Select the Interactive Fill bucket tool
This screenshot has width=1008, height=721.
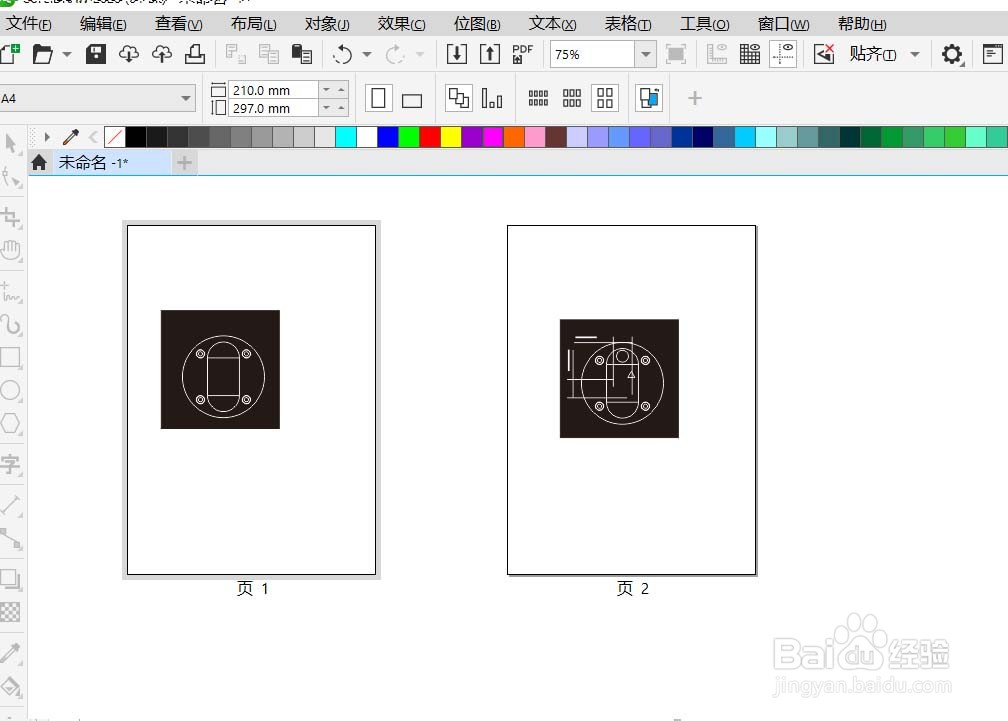click(11, 686)
